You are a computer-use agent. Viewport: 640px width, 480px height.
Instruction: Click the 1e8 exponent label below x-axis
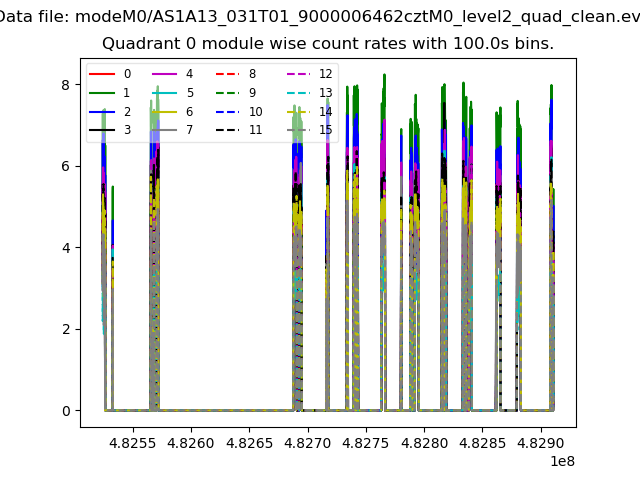point(560,460)
